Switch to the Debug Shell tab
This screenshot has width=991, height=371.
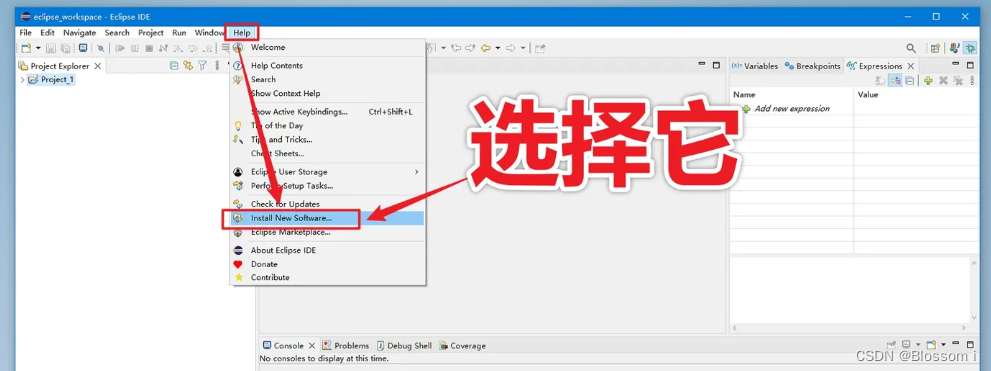(x=404, y=346)
